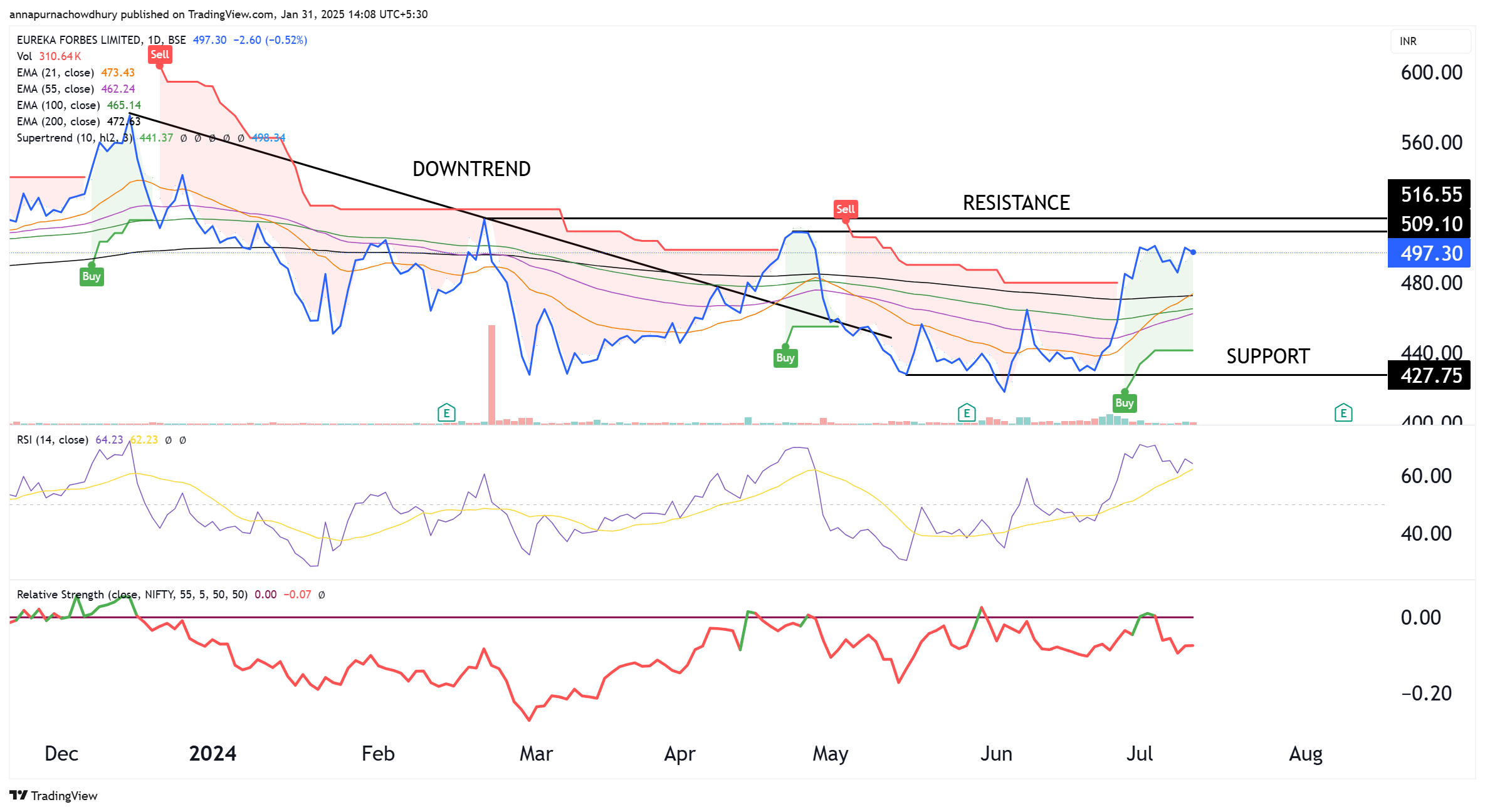This screenshot has height=812, width=1485.
Task: Click the Buy signal label in December
Action: 92,276
